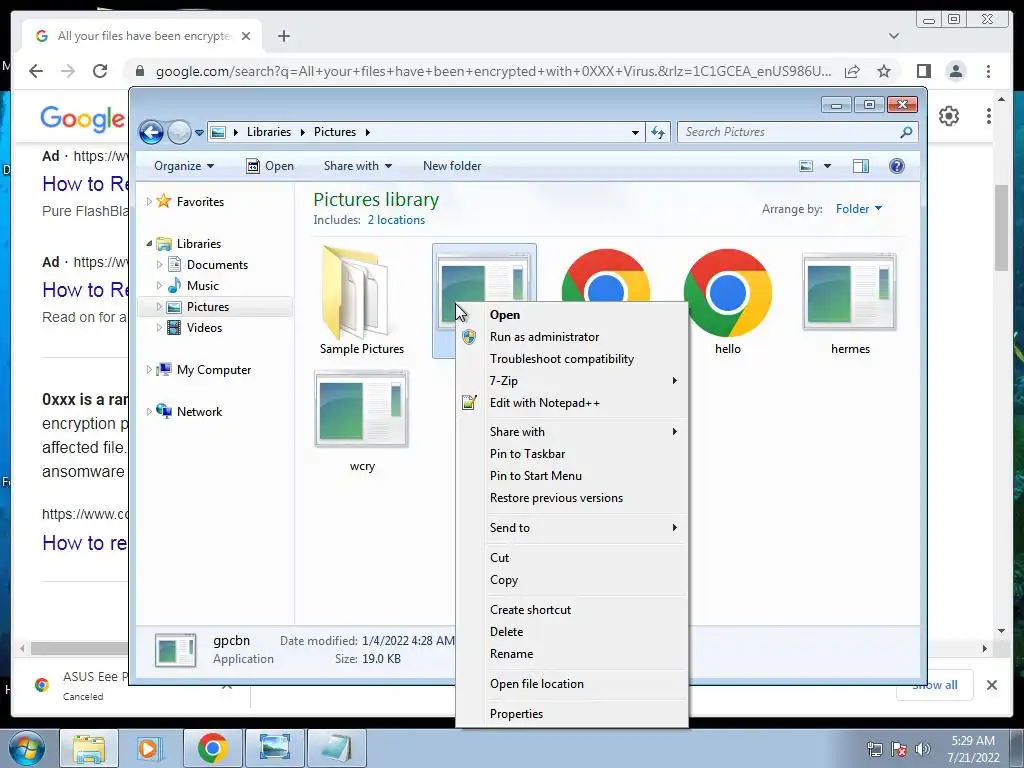This screenshot has height=768, width=1024.
Task: Open view options dropdown arrow
Action: [827, 166]
